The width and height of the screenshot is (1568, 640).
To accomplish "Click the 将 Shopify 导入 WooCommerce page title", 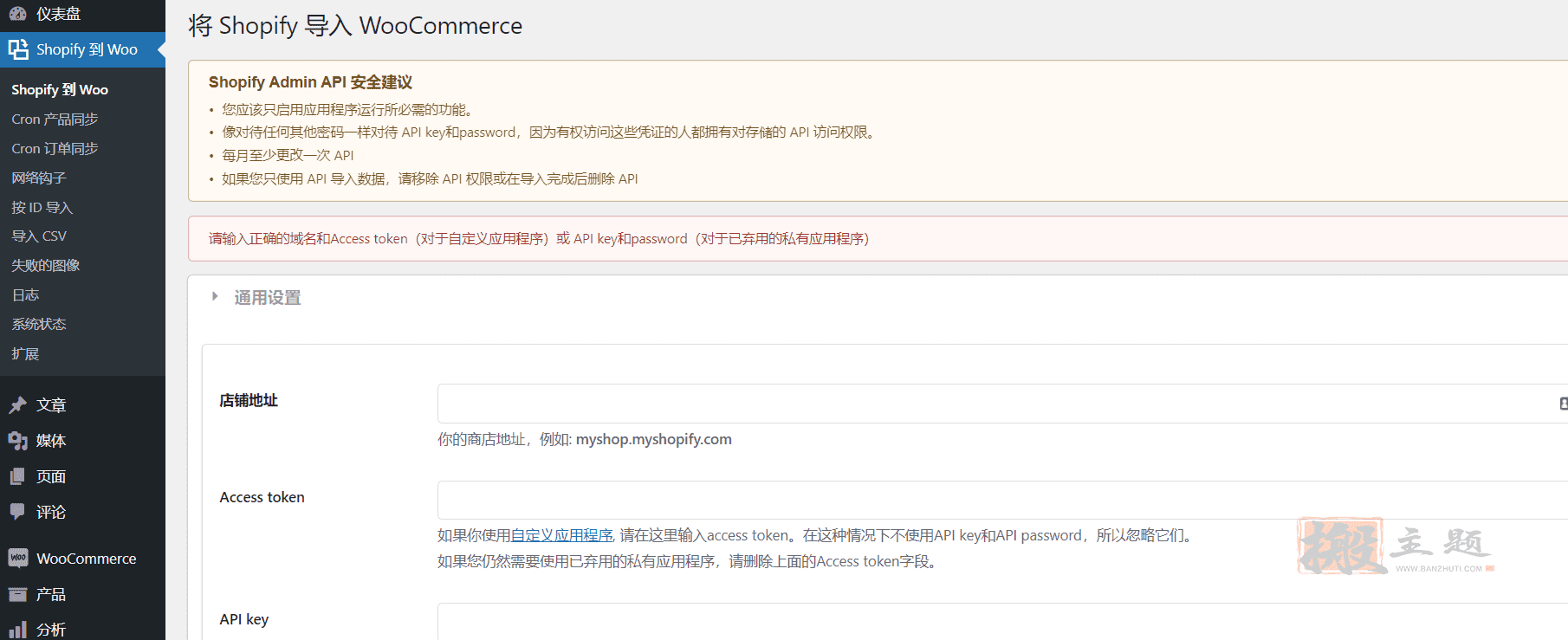I will click(x=355, y=25).
